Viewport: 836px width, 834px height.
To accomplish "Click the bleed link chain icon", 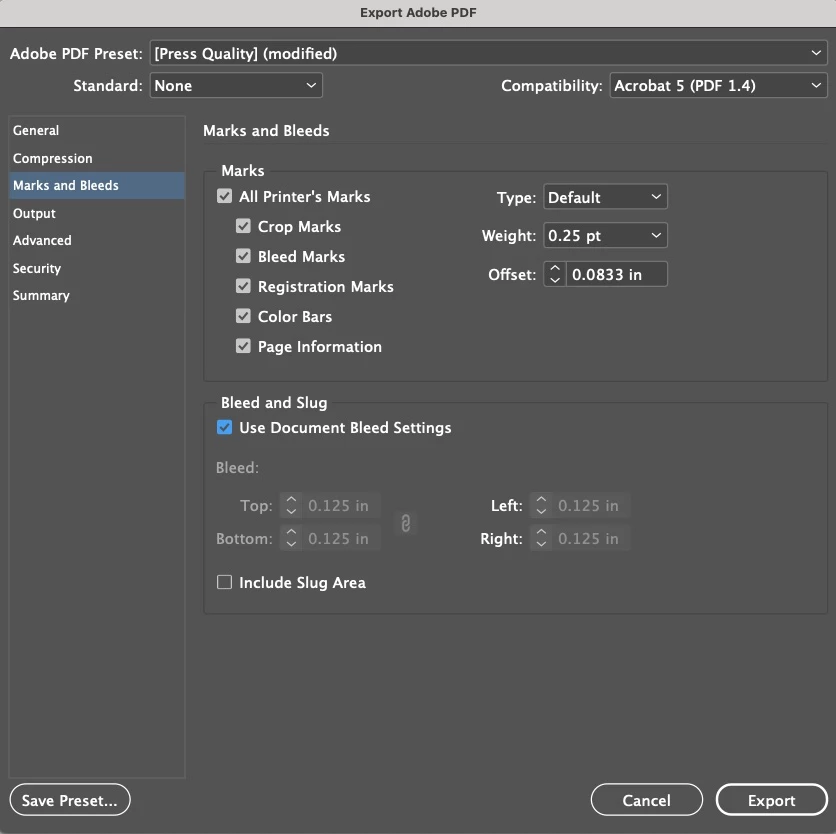I will coord(406,523).
